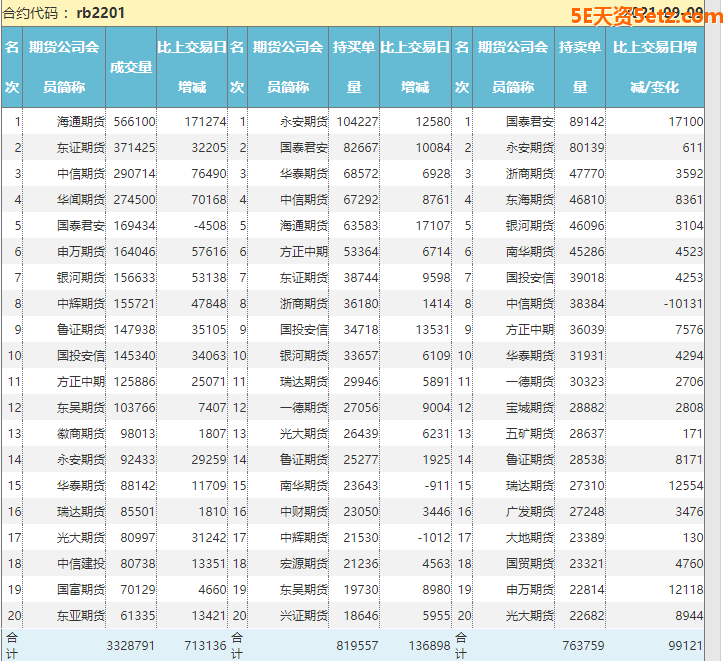Click total long position 819557
The height and width of the screenshot is (661, 725).
pyautogui.click(x=357, y=645)
